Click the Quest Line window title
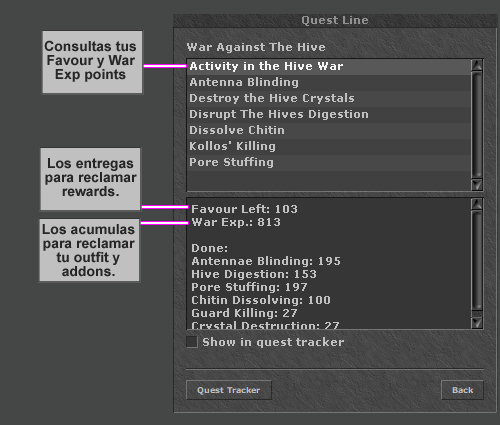Screen dimensions: 500x425 (335, 20)
